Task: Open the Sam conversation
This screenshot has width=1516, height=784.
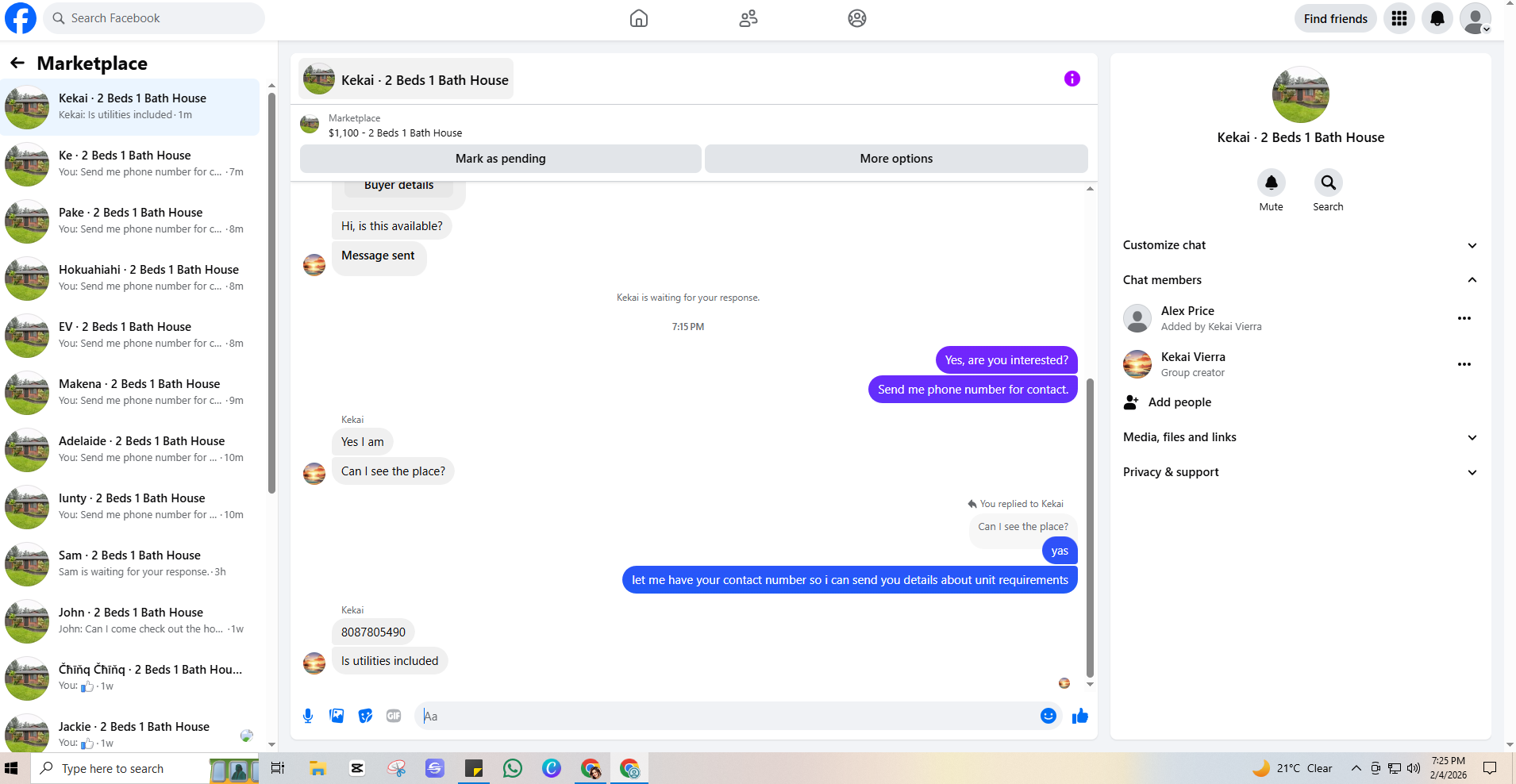Action: tap(130, 564)
